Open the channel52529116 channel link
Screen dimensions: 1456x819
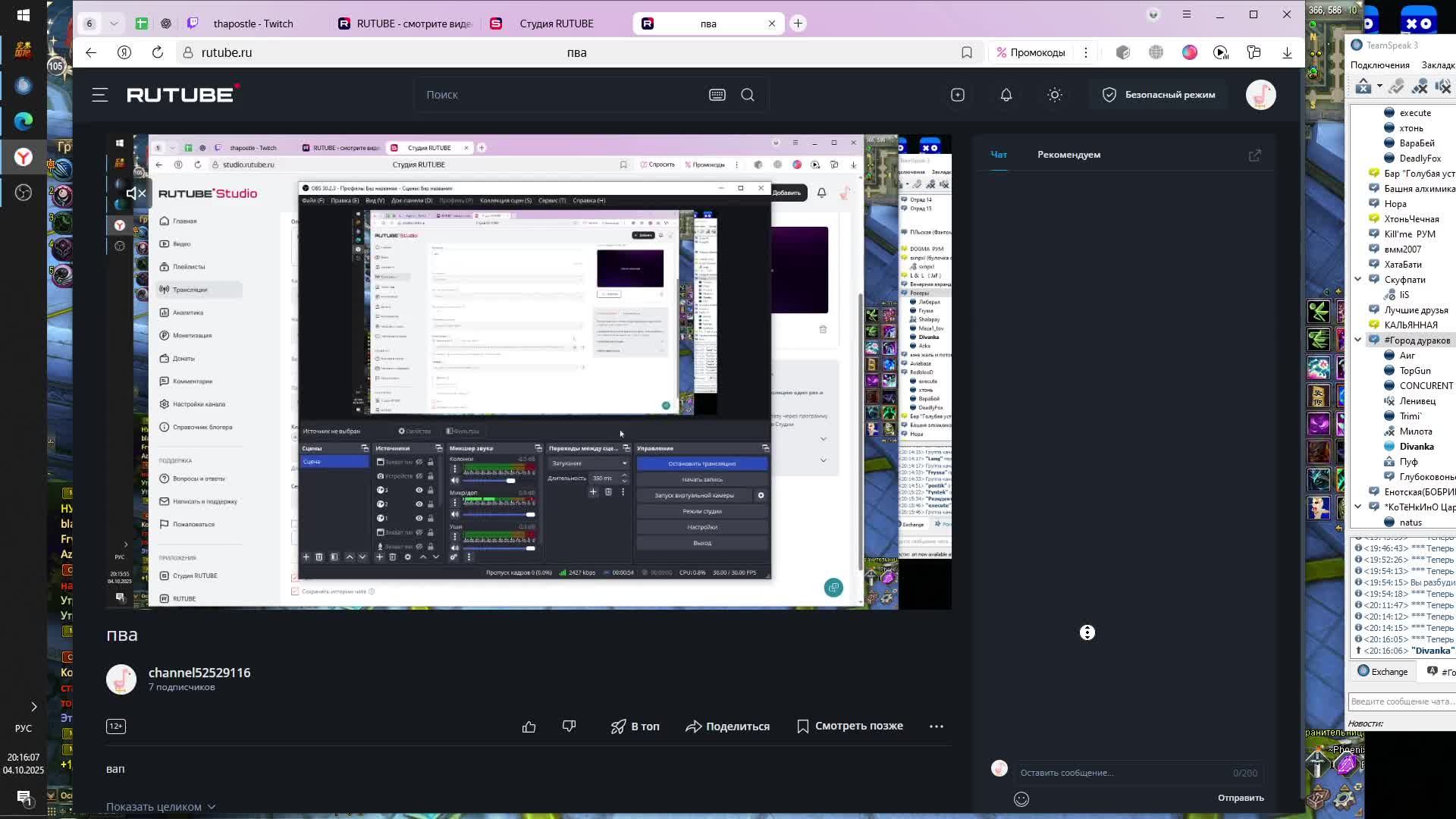(199, 673)
